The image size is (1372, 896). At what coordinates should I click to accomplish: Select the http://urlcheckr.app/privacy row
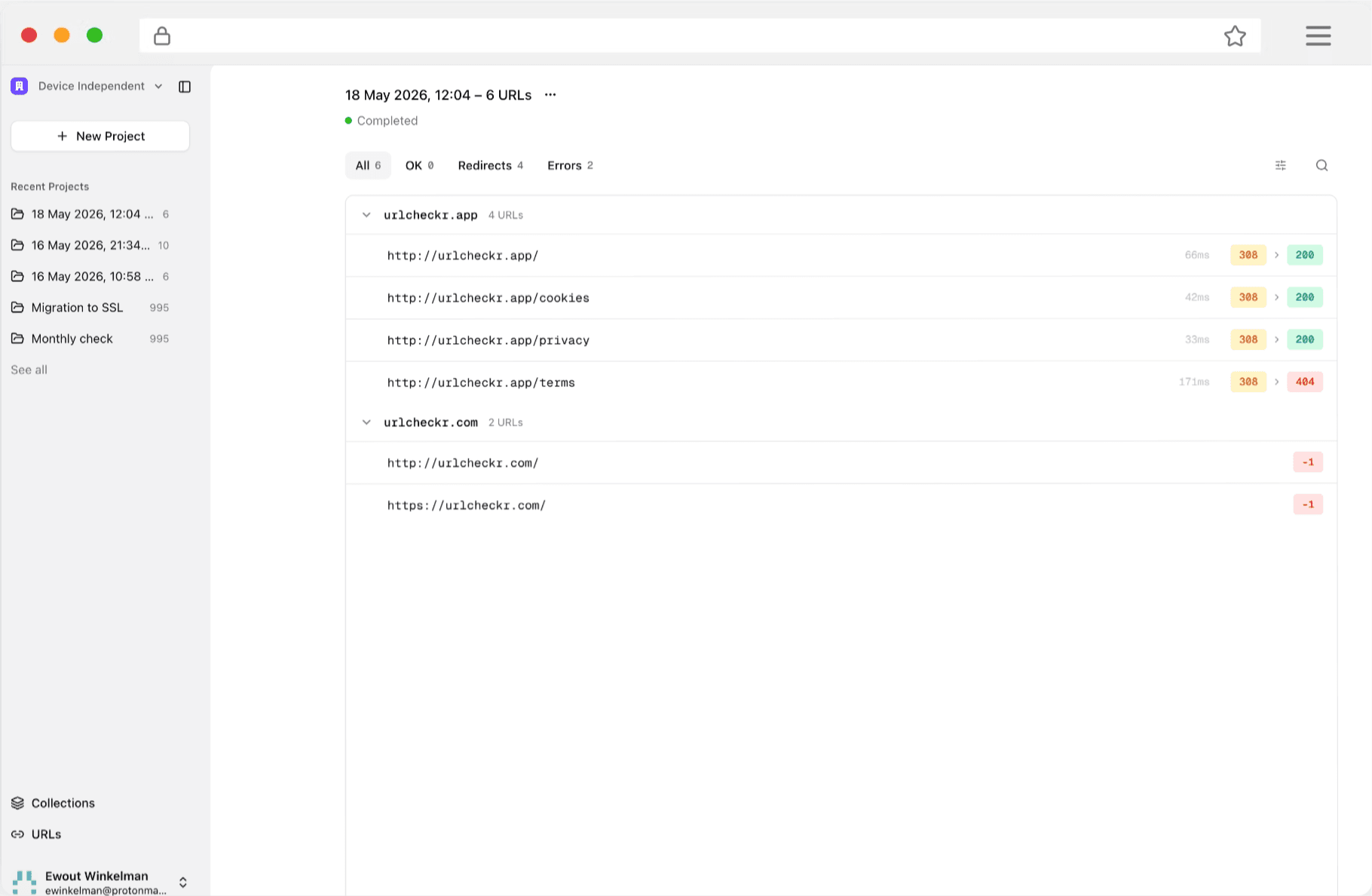tap(841, 340)
